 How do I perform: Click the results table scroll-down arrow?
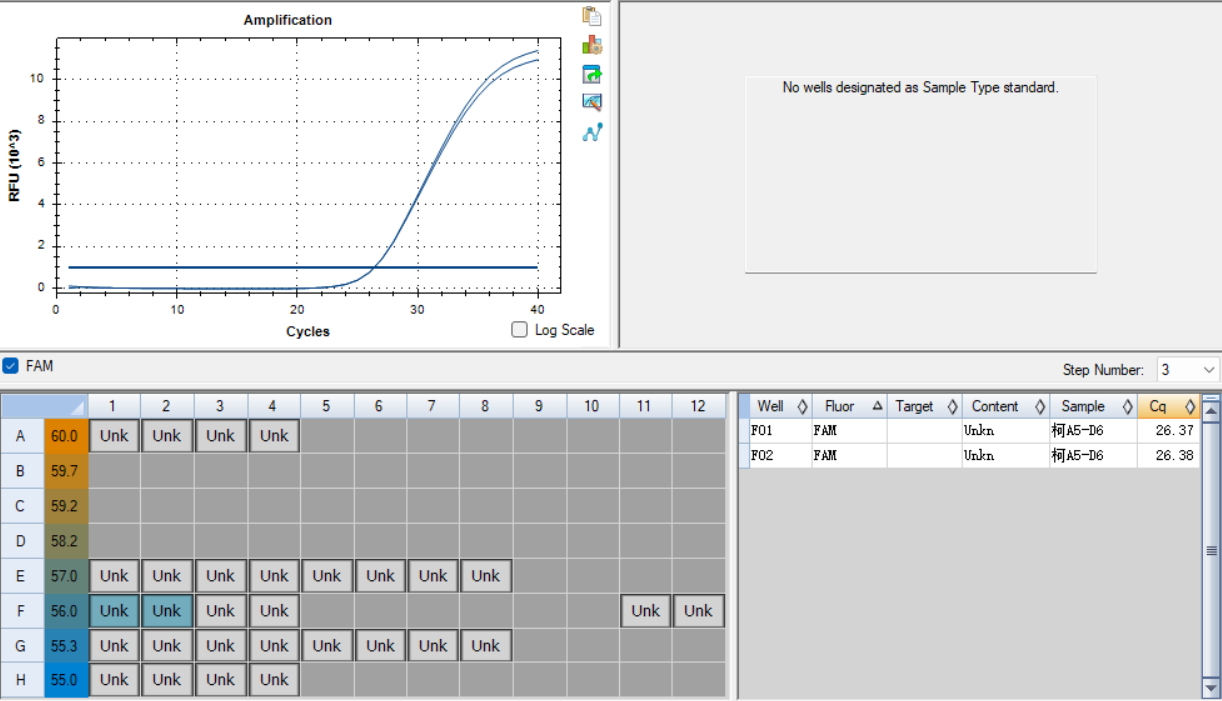[x=1211, y=688]
